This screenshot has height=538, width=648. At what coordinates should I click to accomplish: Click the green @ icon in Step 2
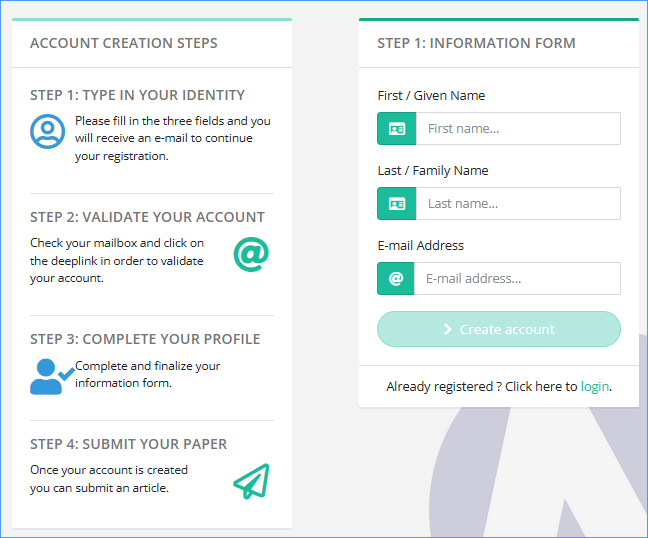click(251, 254)
